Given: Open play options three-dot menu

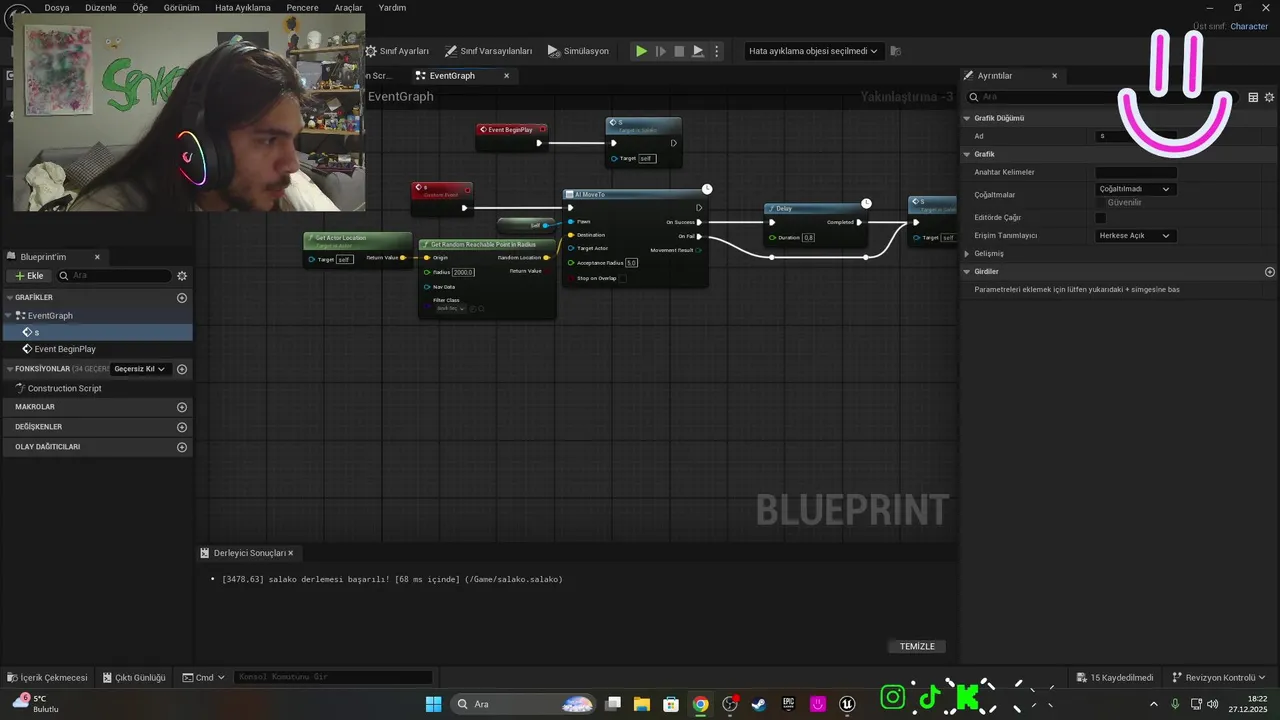Looking at the screenshot, I should [x=716, y=51].
